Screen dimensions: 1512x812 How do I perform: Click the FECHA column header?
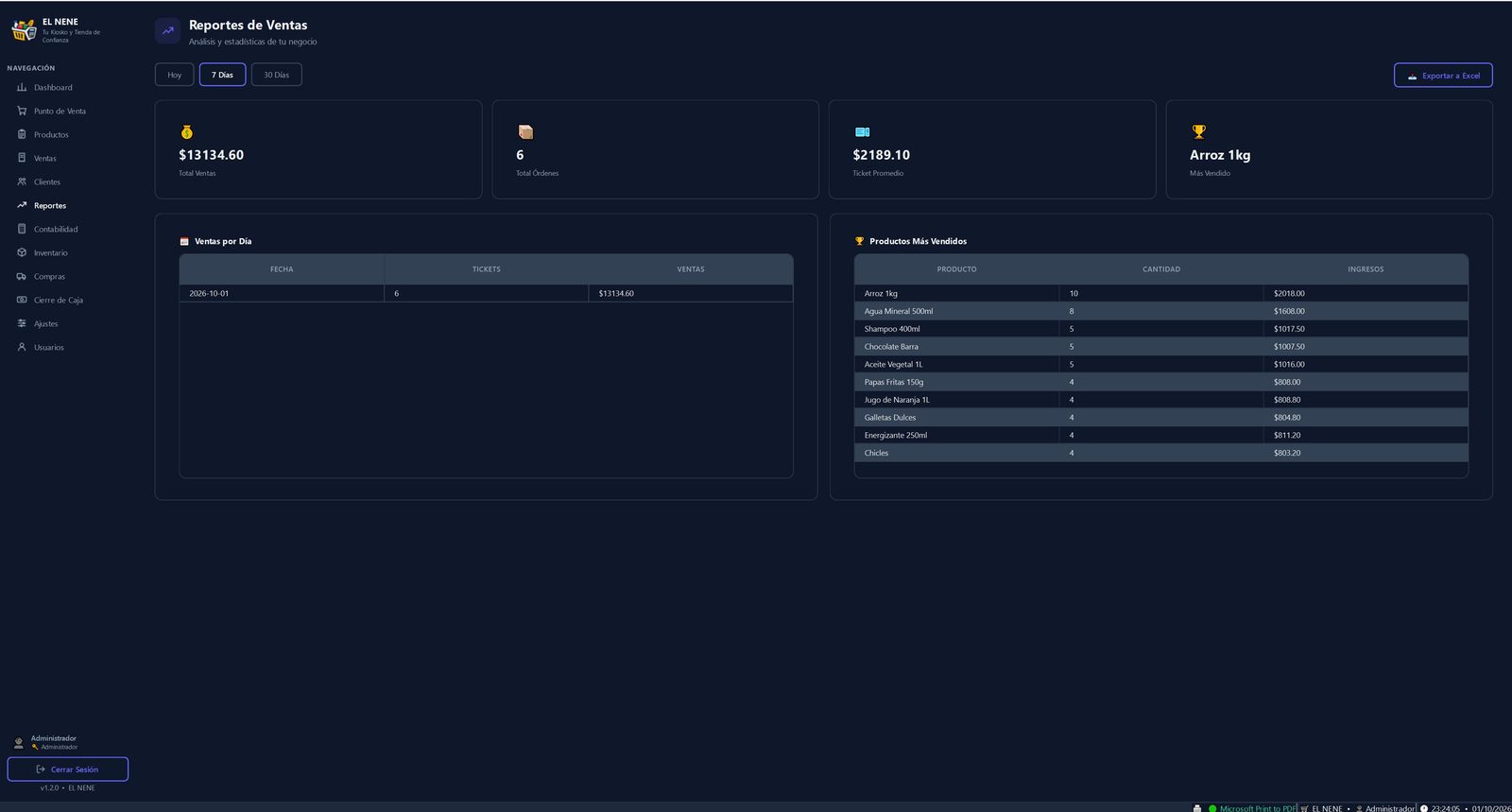click(282, 269)
